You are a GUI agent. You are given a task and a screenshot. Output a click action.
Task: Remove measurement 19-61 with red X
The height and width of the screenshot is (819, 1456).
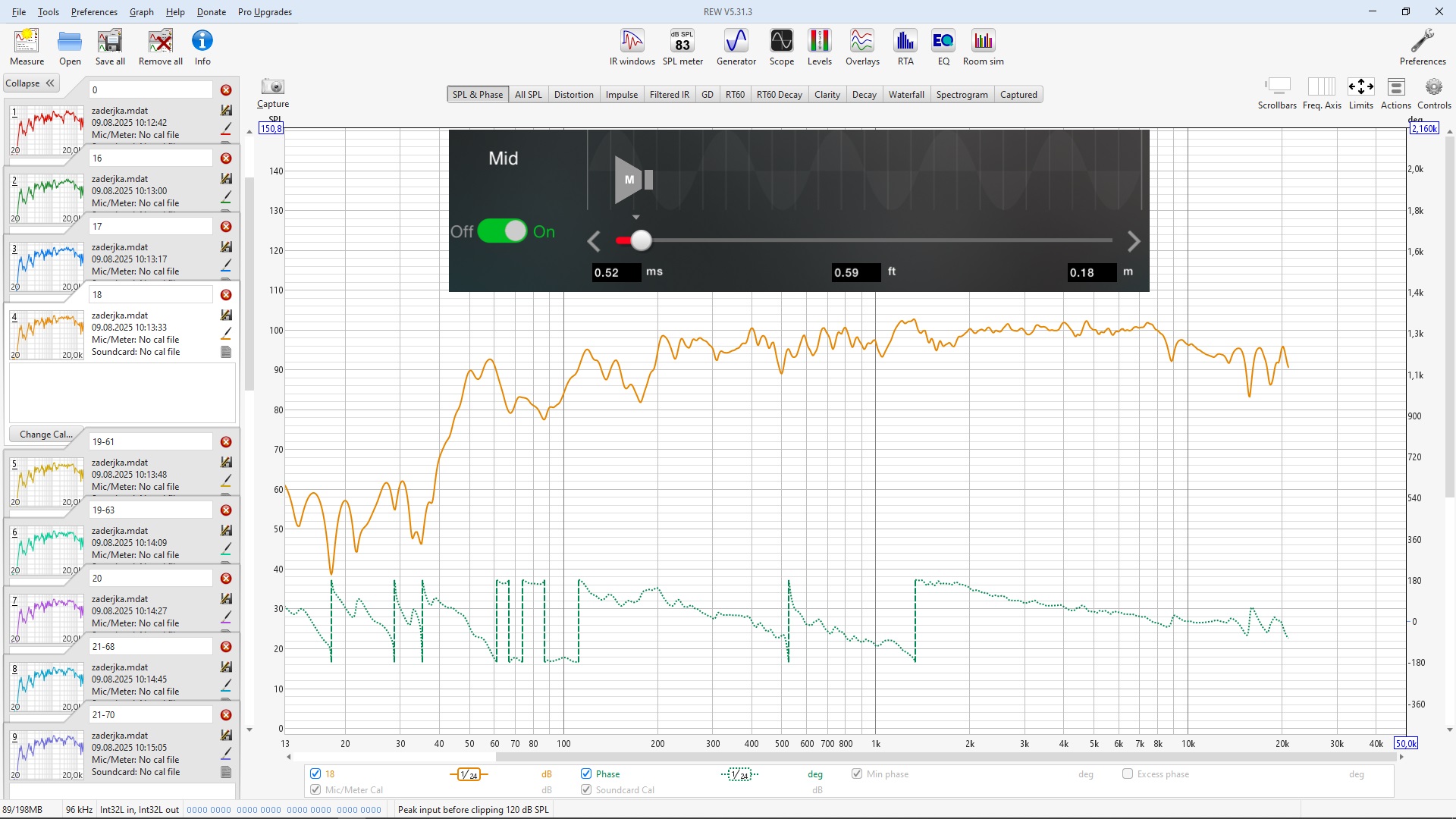coord(226,442)
